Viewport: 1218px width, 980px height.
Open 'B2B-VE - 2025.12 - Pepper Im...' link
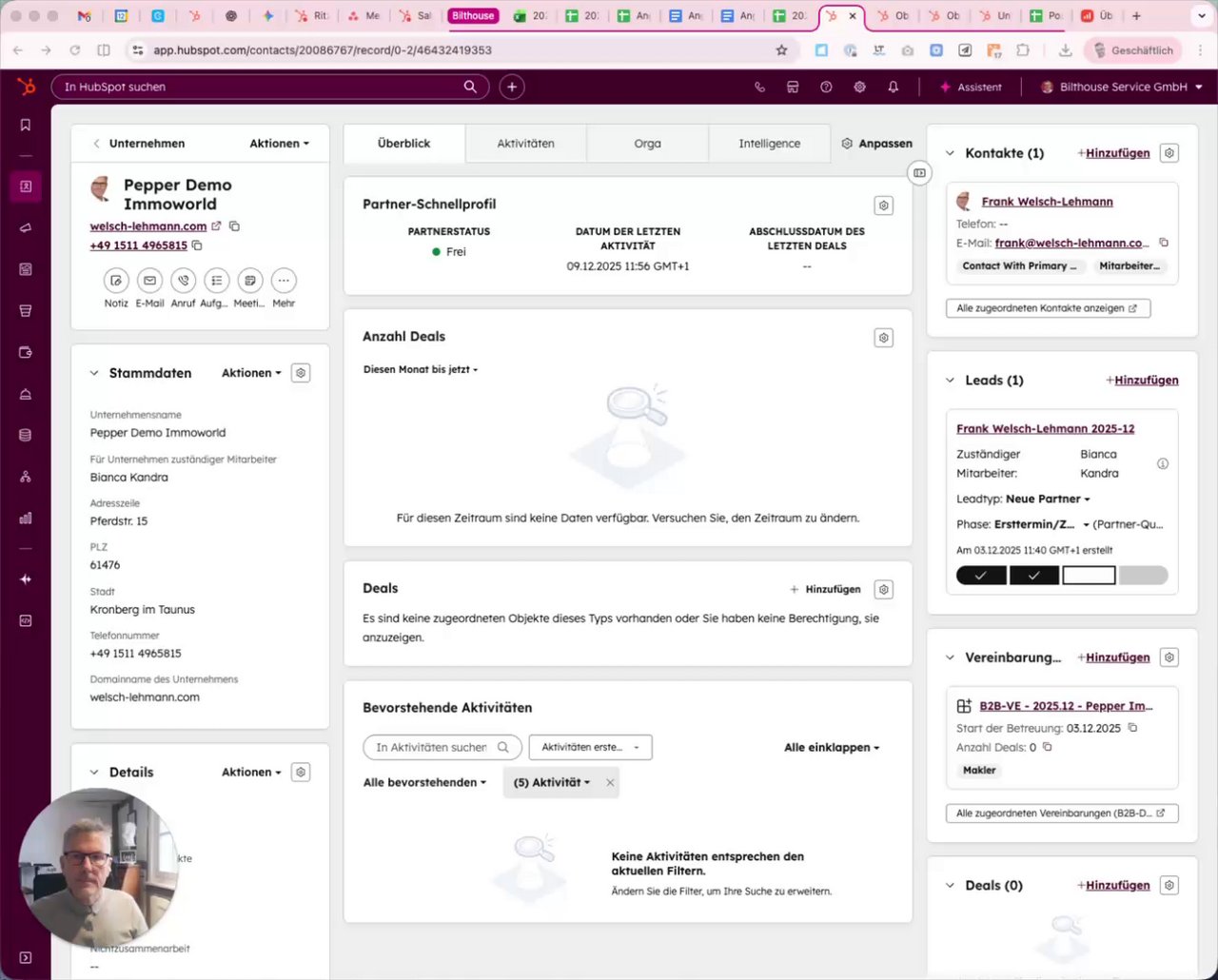tap(1066, 706)
